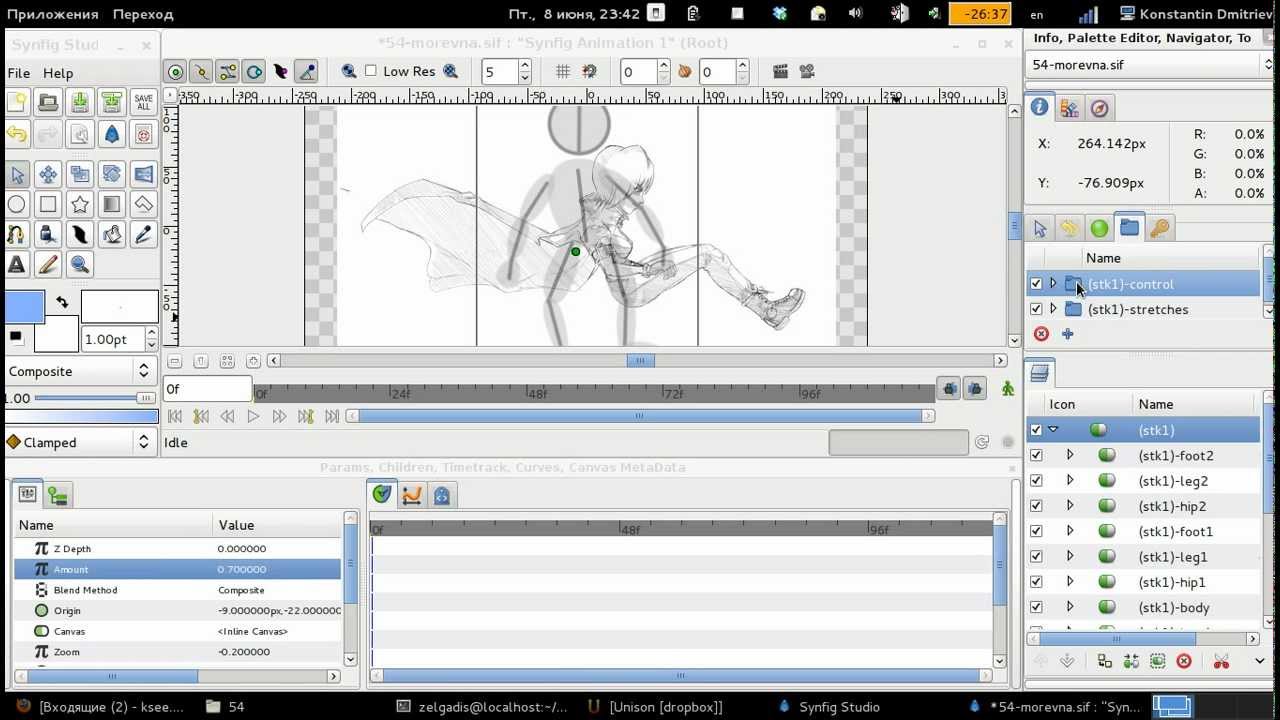The width and height of the screenshot is (1280, 720).
Task: Select the Amount parameter row
Action: tap(178, 569)
